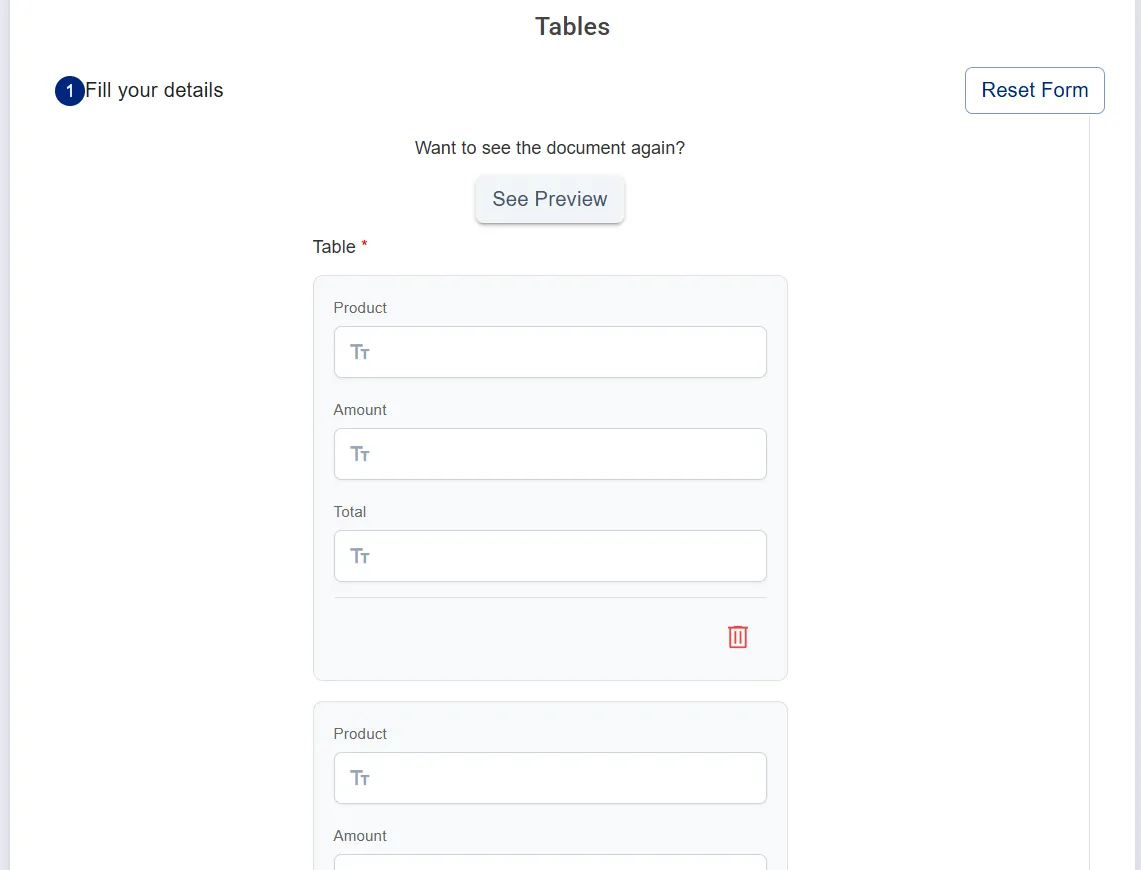Select the 'Fill your details' step label
Viewport: 1141px width, 870px height.
[x=154, y=90]
